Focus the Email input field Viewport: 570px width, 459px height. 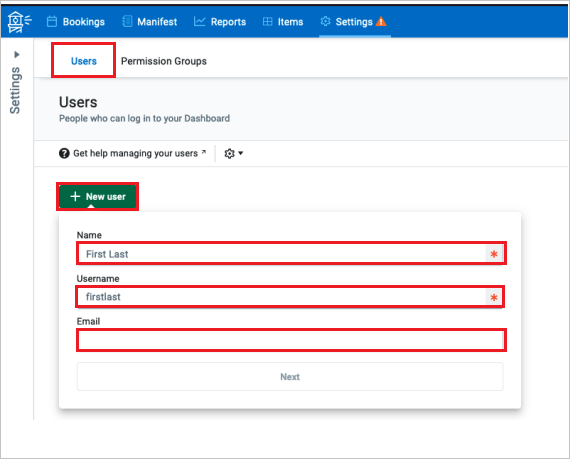point(291,341)
